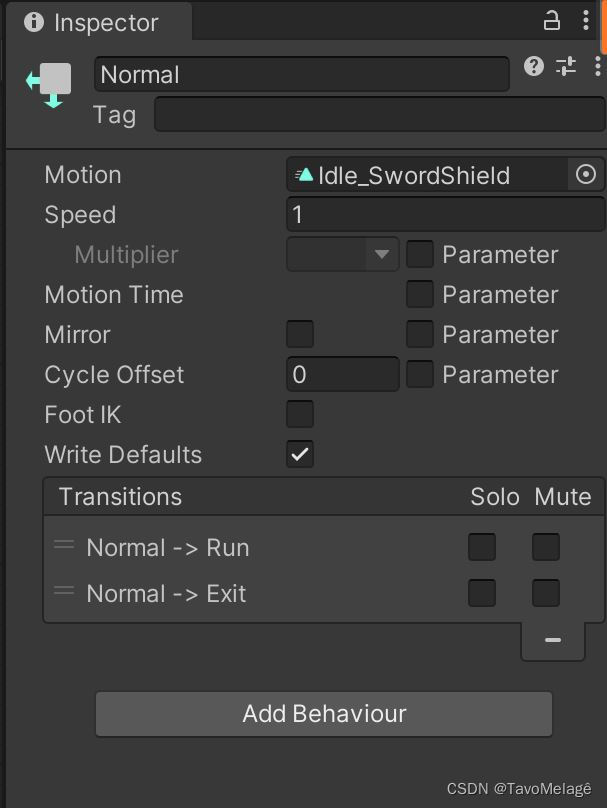Toggle the Mirror checkbox
Viewport: 607px width, 808px height.
coord(300,334)
